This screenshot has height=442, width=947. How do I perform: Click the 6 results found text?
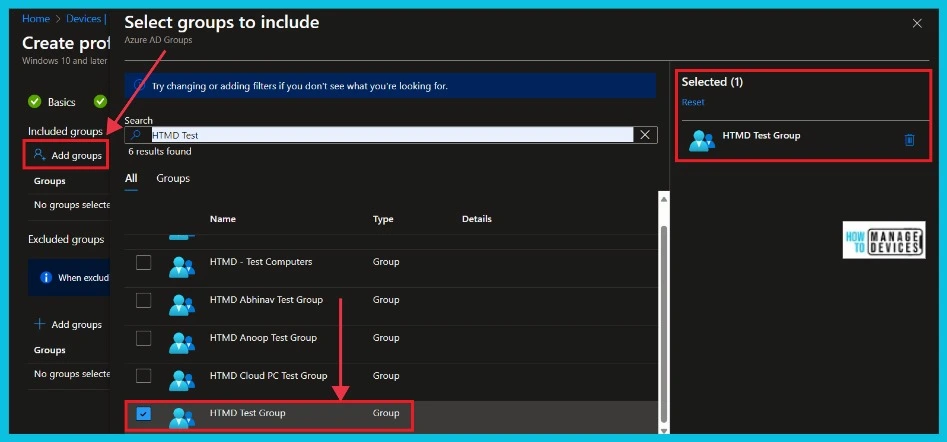160,152
